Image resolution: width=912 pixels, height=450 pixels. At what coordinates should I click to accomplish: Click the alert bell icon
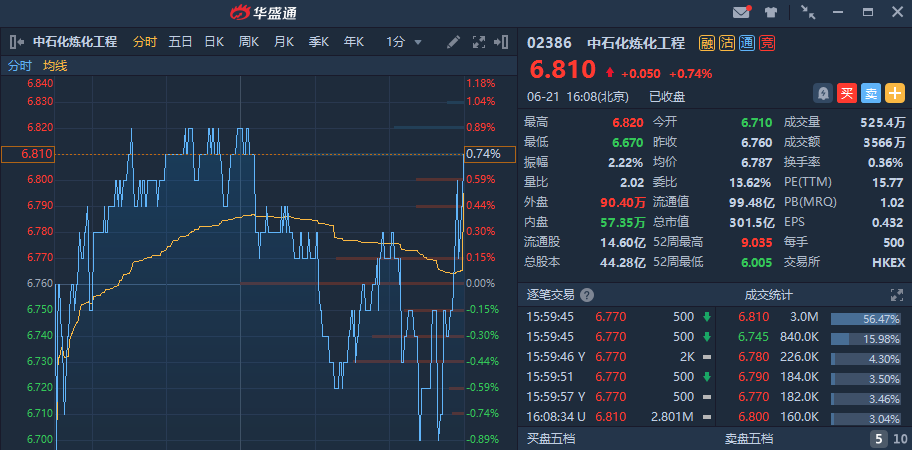823,93
